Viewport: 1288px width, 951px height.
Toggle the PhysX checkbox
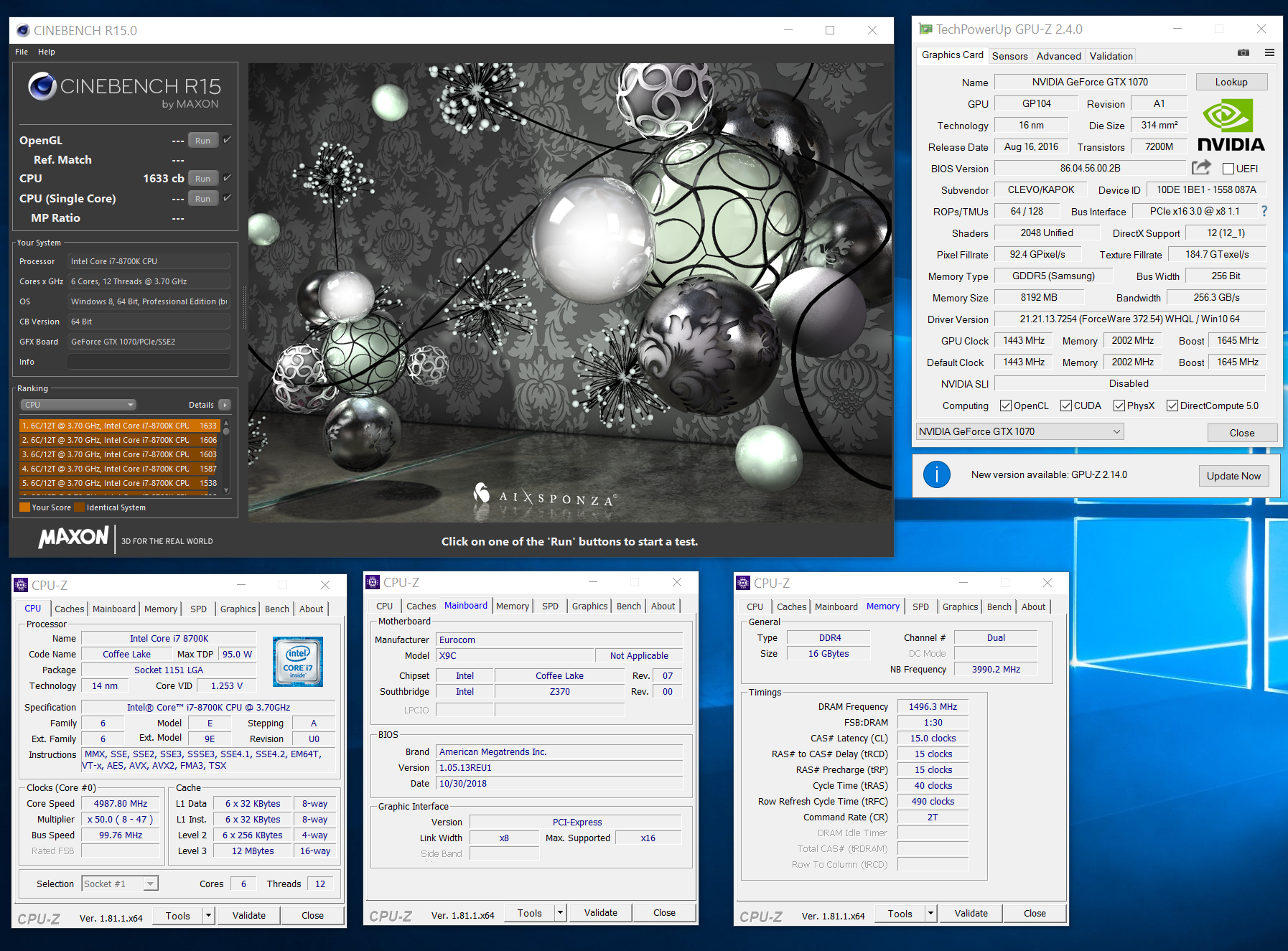coord(1119,406)
